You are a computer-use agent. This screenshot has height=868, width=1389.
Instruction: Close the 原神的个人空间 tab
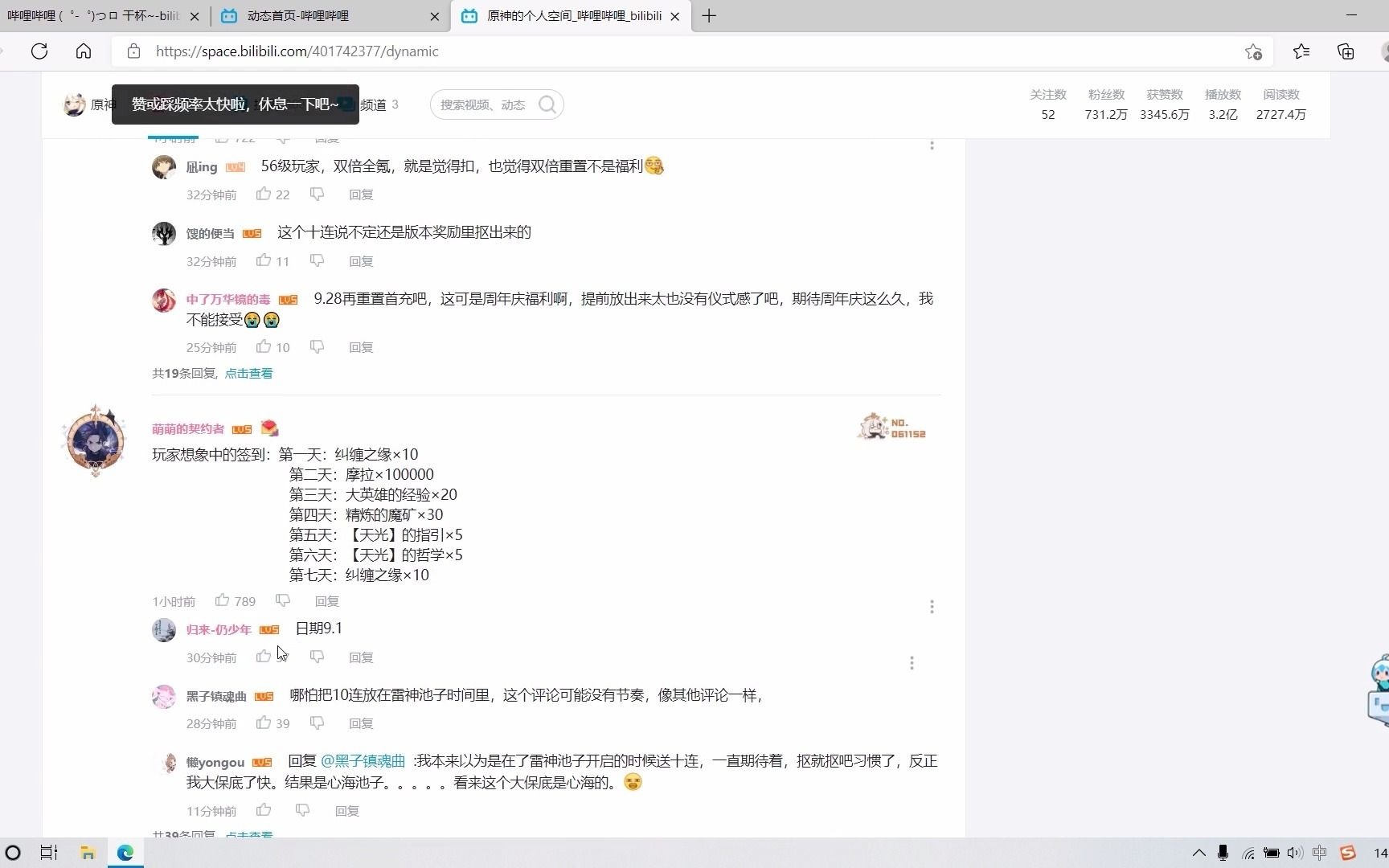pos(675,16)
